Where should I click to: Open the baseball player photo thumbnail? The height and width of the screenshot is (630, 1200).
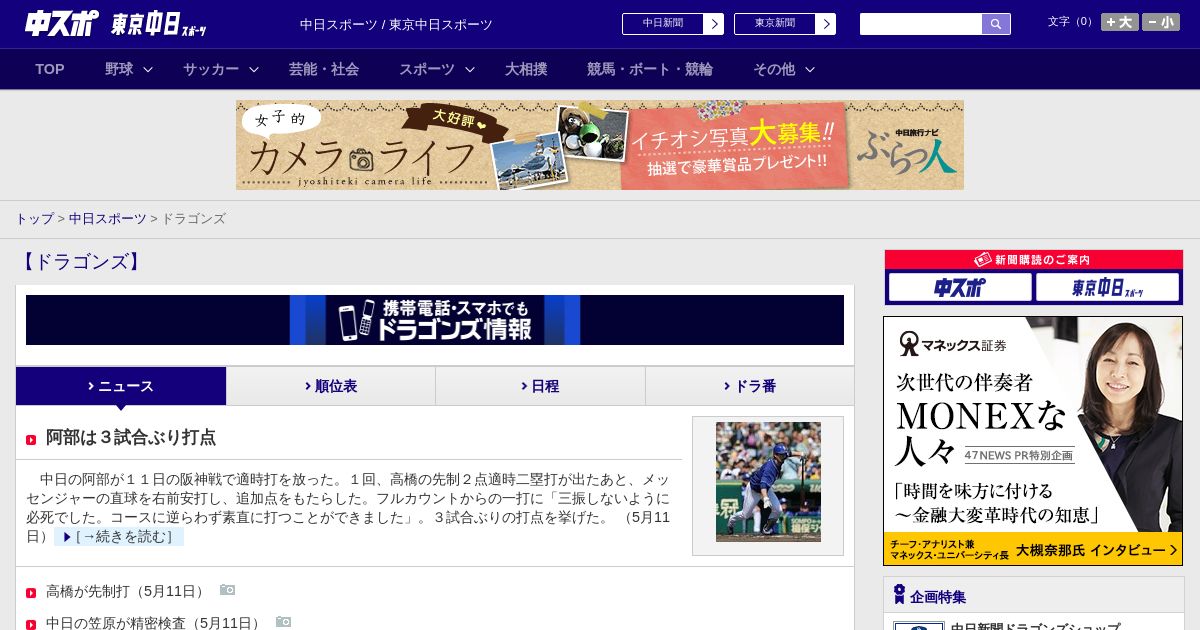(x=768, y=482)
